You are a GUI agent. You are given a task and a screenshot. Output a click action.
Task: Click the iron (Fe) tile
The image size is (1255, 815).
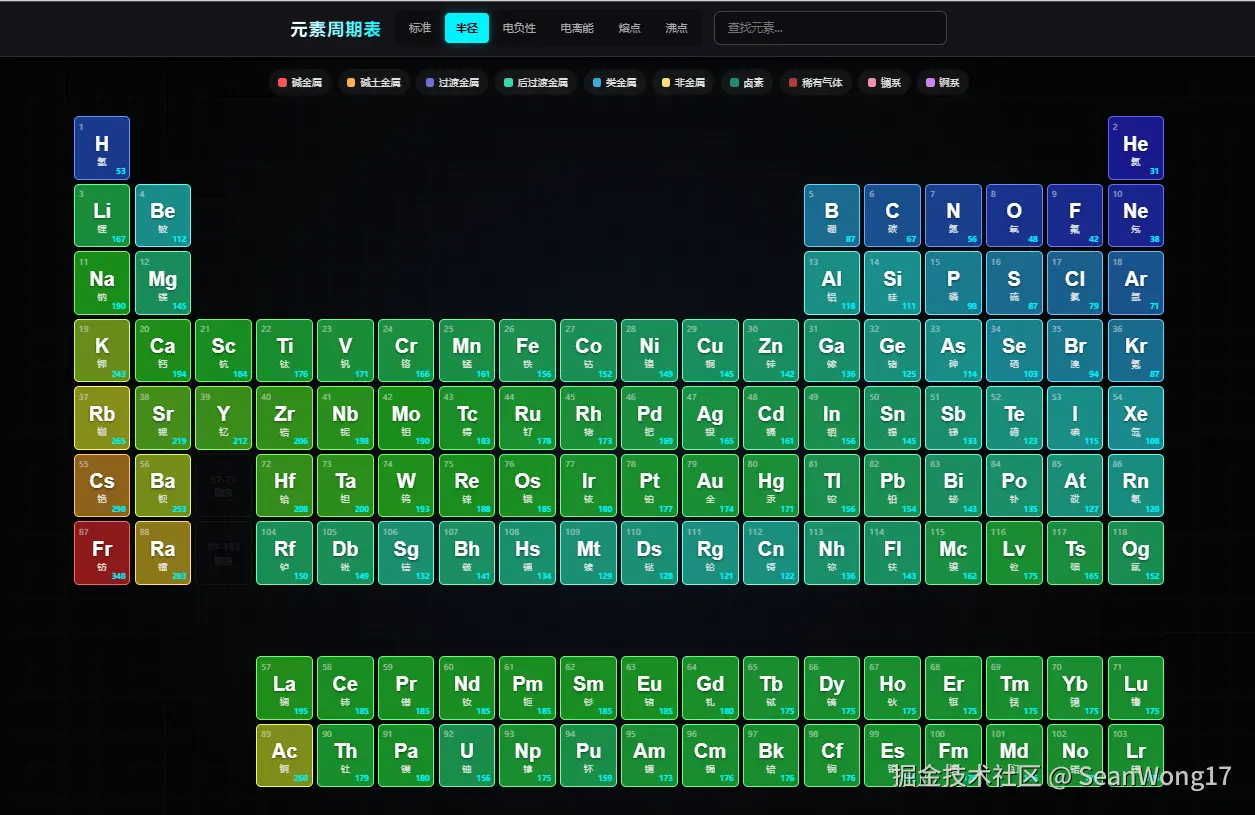pyautogui.click(x=527, y=350)
